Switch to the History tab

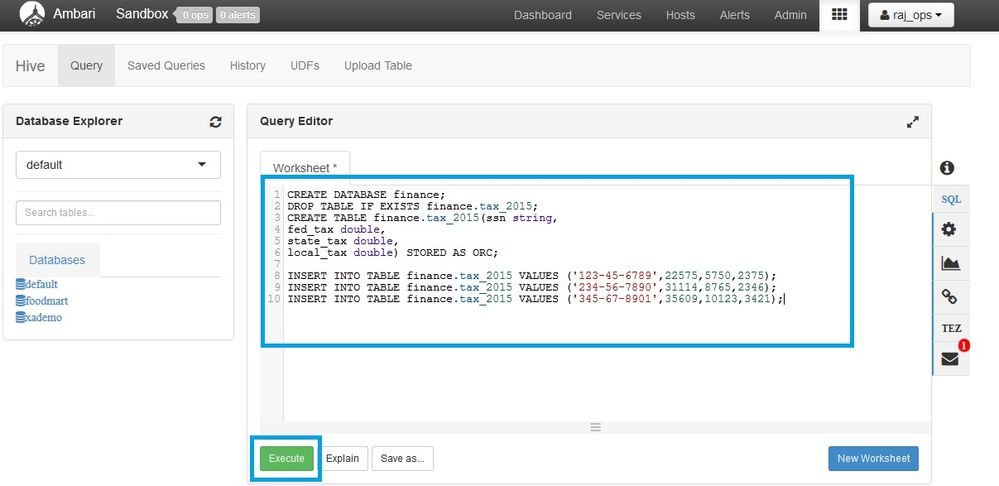click(247, 66)
